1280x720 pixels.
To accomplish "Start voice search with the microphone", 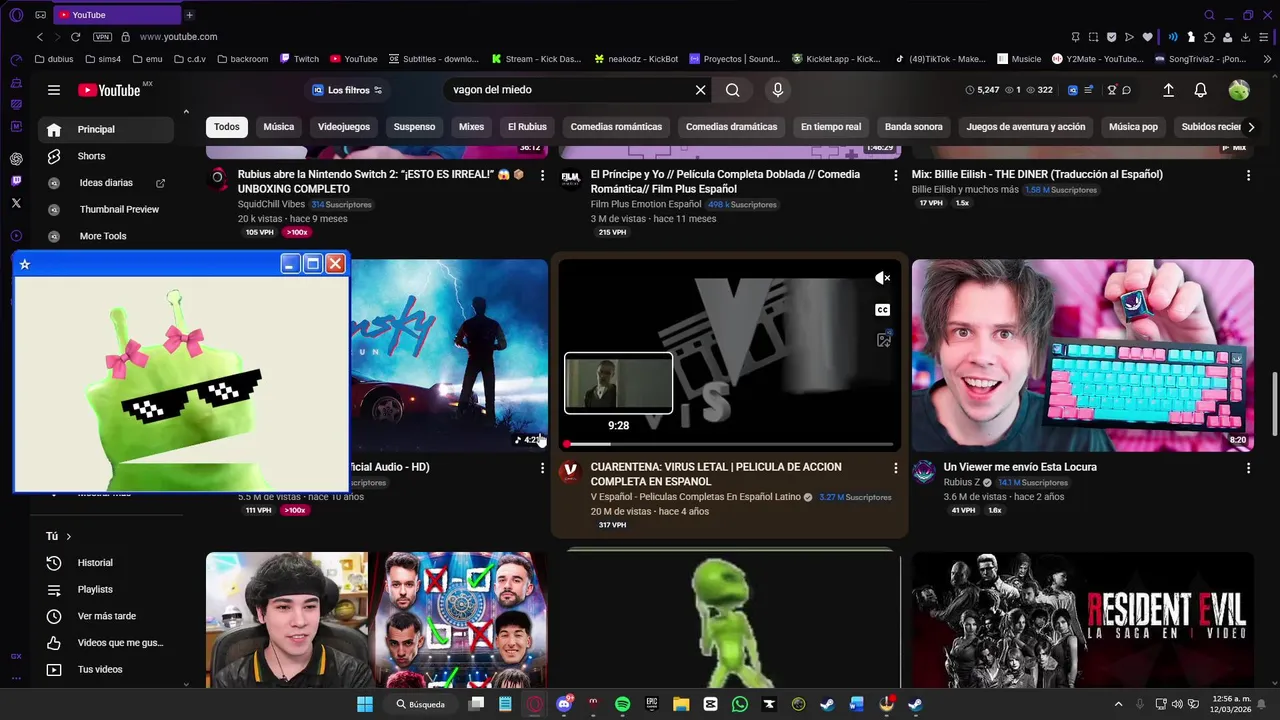I will coord(778,90).
